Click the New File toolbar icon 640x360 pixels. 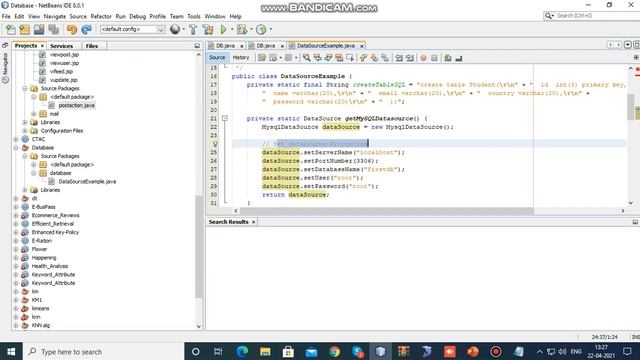click(x=11, y=29)
